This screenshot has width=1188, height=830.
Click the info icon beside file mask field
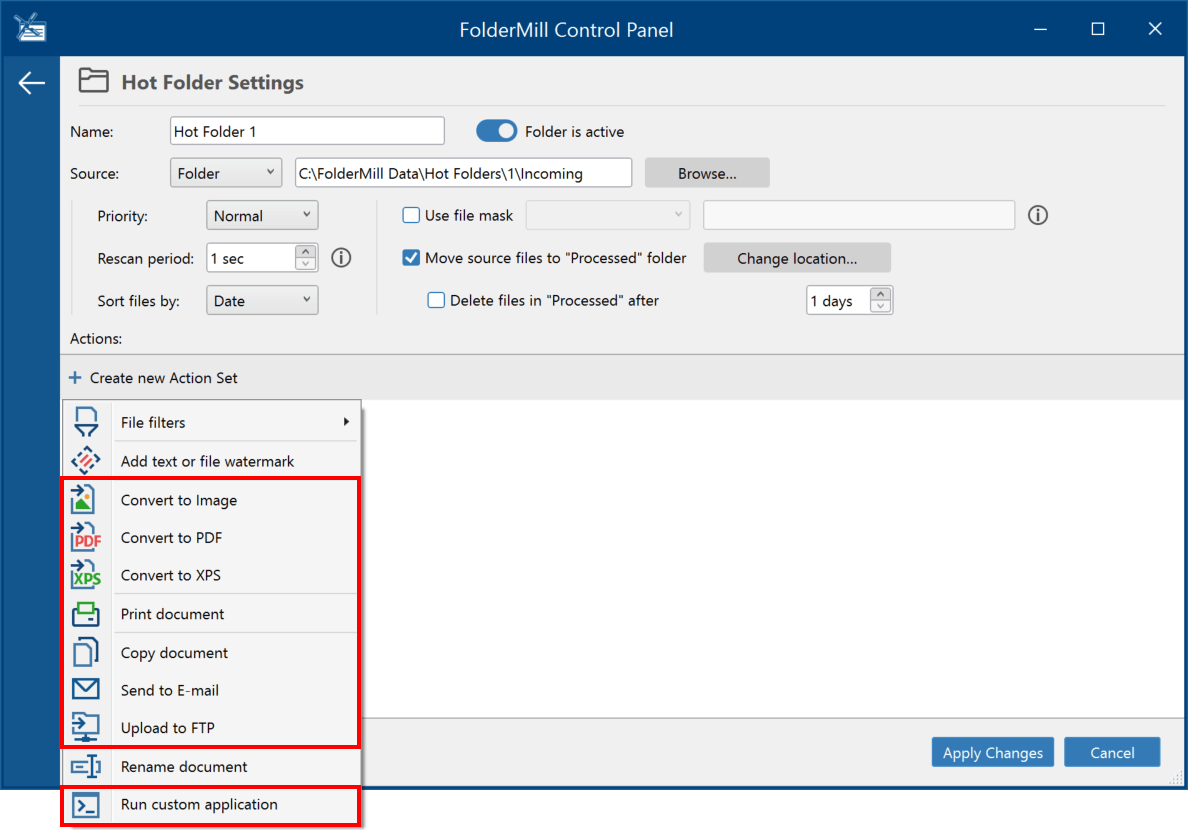click(1038, 215)
